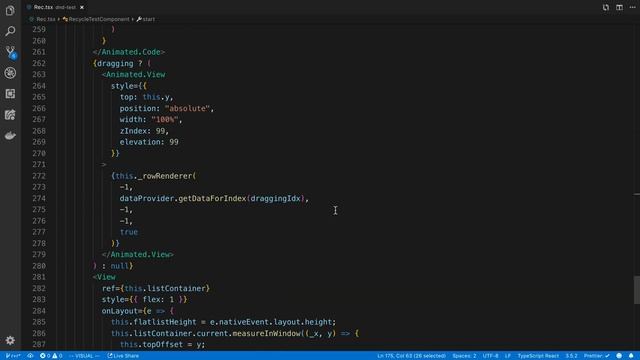Screen dimensions: 640x360
Task: Open the editor More Actions menu
Action: [x=632, y=7]
